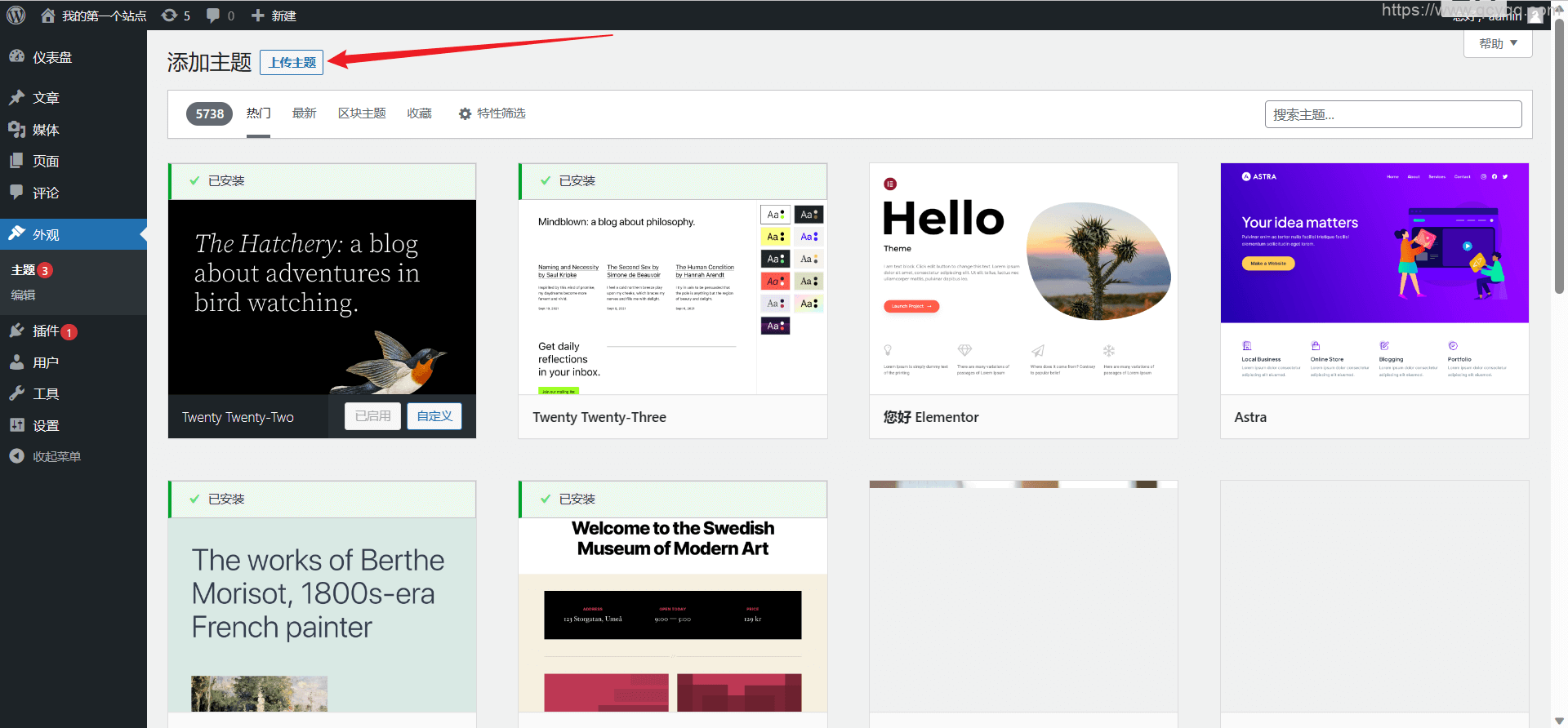Pick the yellow Aa style swatch in Twenty Twenty-Three preview
The height and width of the screenshot is (728, 1568).
(x=775, y=237)
